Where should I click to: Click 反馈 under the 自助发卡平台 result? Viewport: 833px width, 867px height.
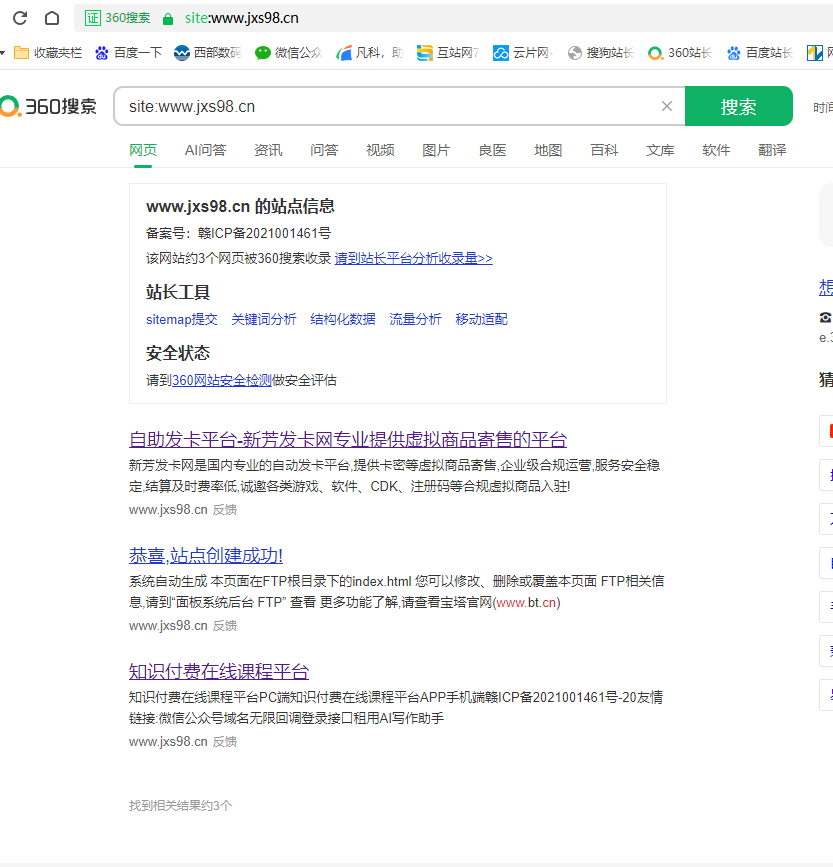coord(225,510)
